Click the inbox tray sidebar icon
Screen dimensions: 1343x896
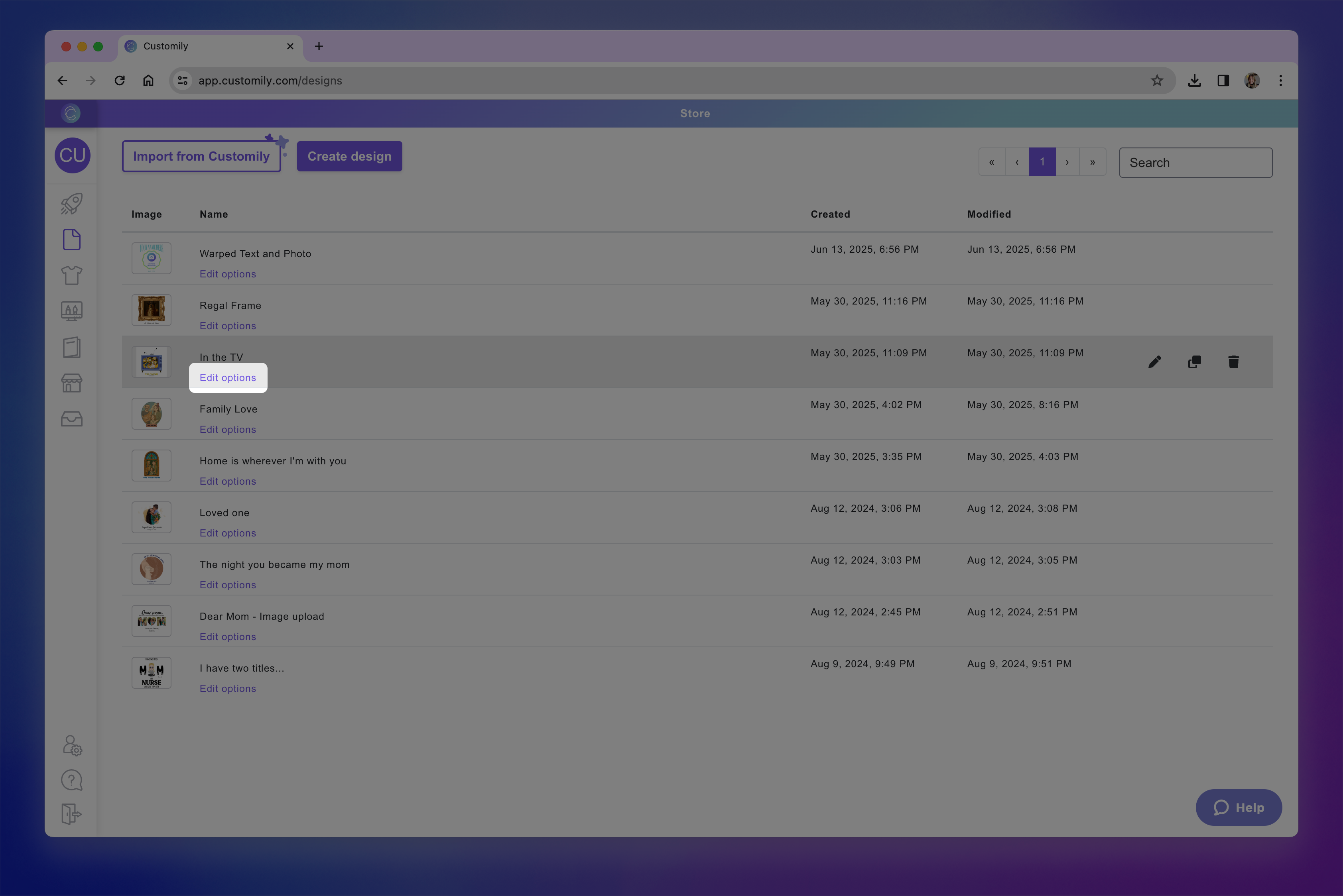[x=71, y=419]
